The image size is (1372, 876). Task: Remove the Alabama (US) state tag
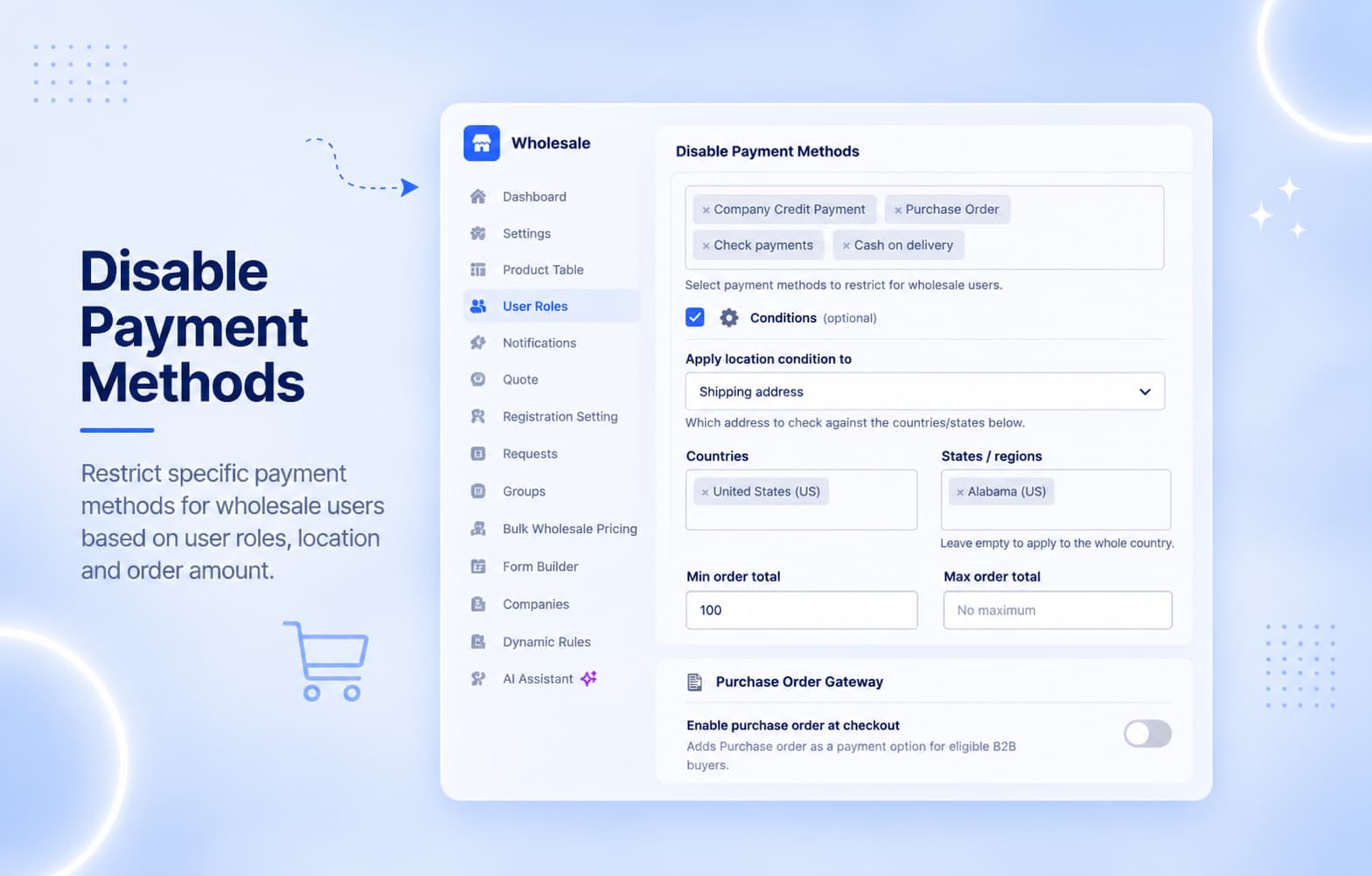(x=960, y=492)
